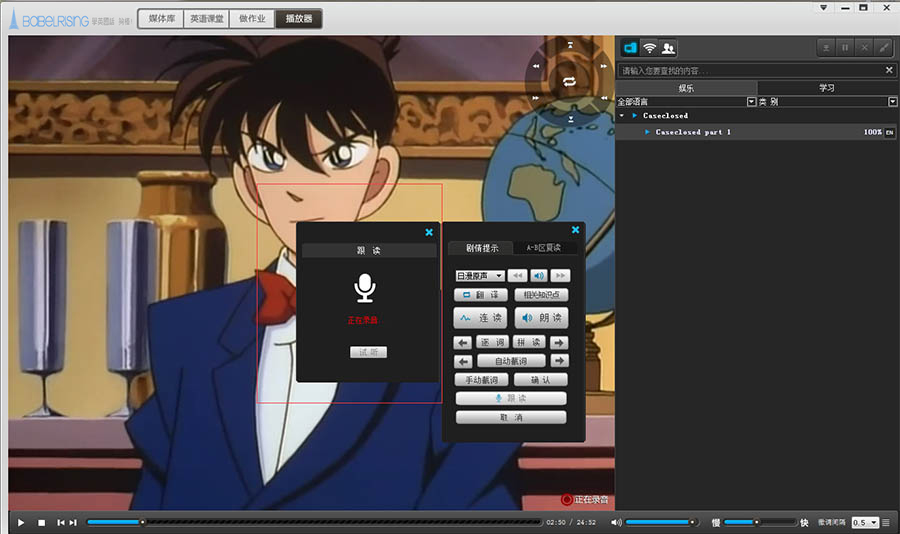Viewport: 900px width, 534px height.
Task: Click the 朗读 read aloud button
Action: click(541, 318)
